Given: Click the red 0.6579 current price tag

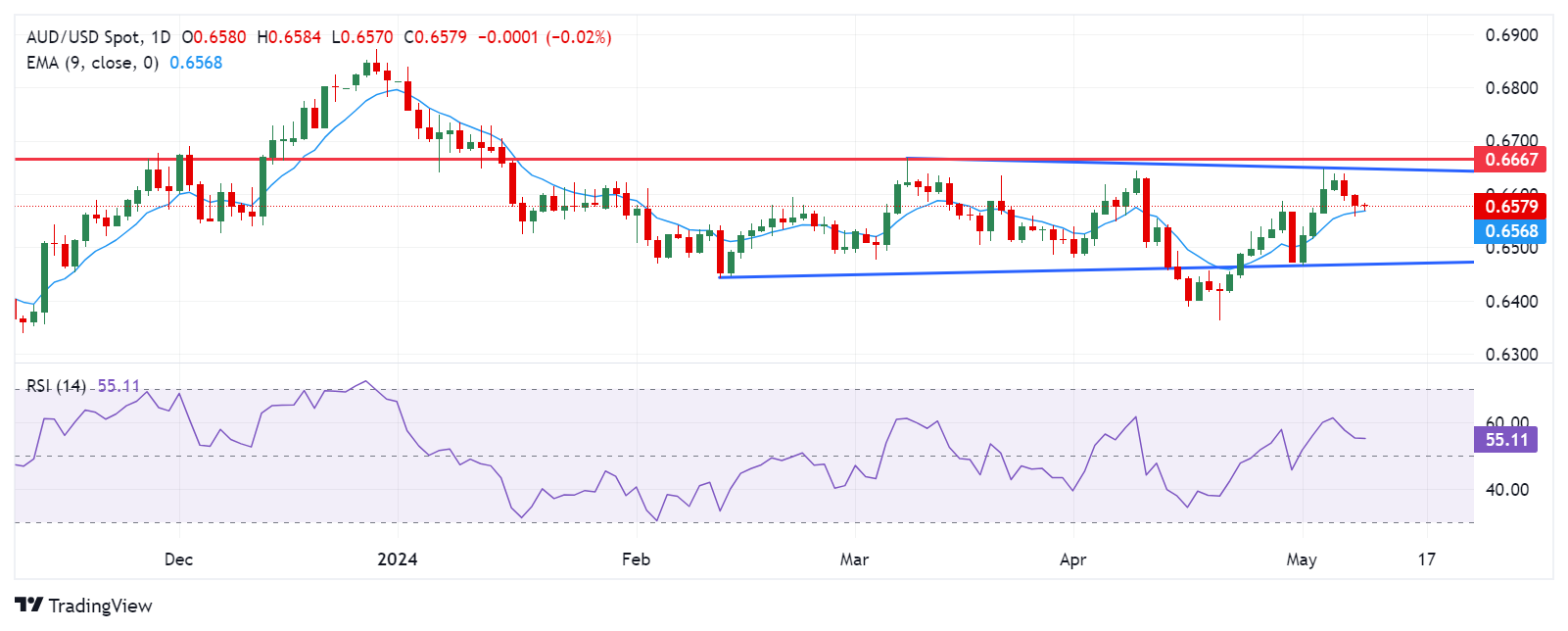Looking at the screenshot, I should coord(1511,206).
